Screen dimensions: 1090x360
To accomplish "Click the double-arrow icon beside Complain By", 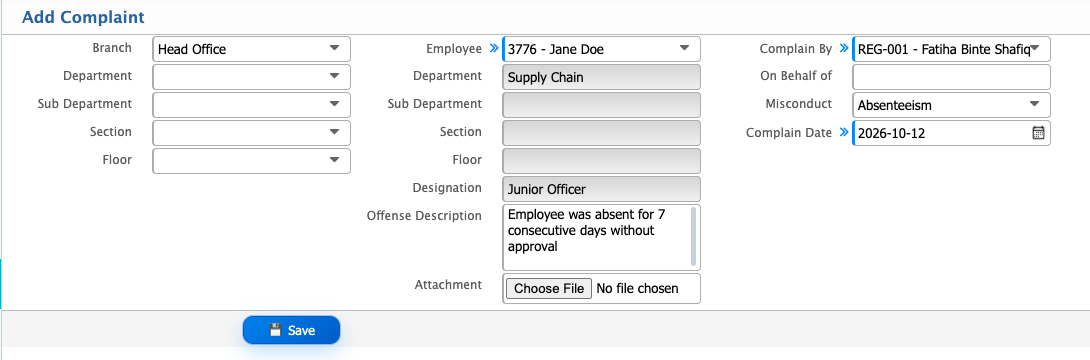I will pos(844,49).
